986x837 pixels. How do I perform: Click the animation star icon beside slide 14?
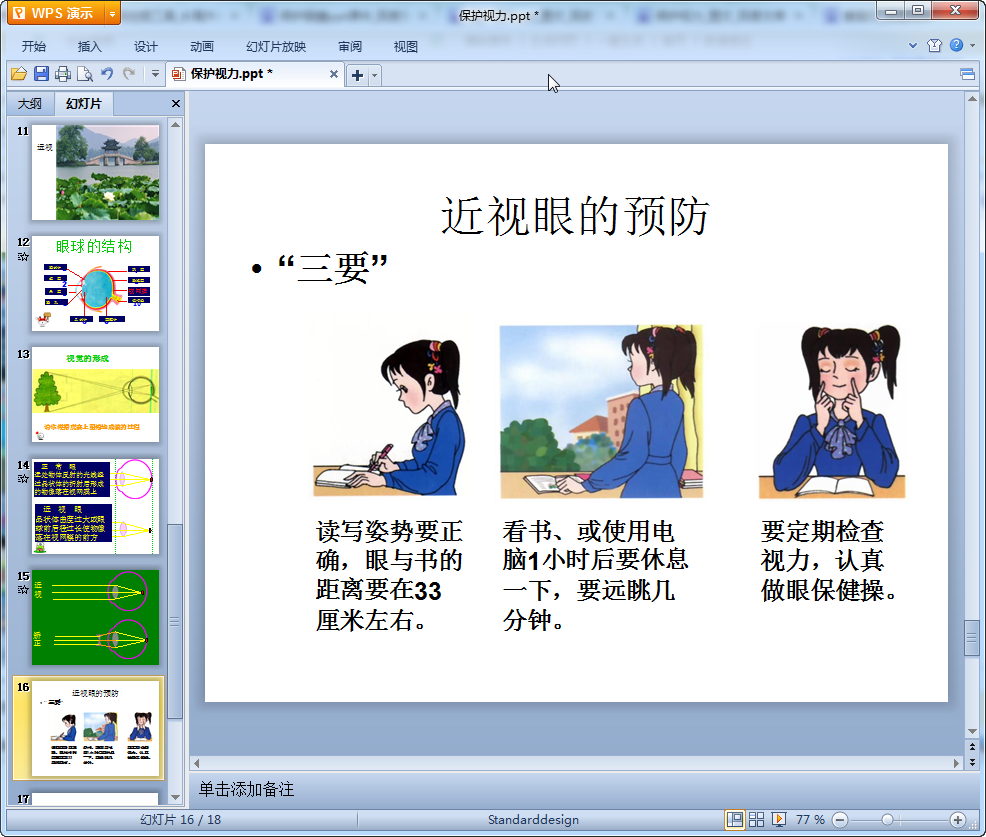(x=23, y=479)
